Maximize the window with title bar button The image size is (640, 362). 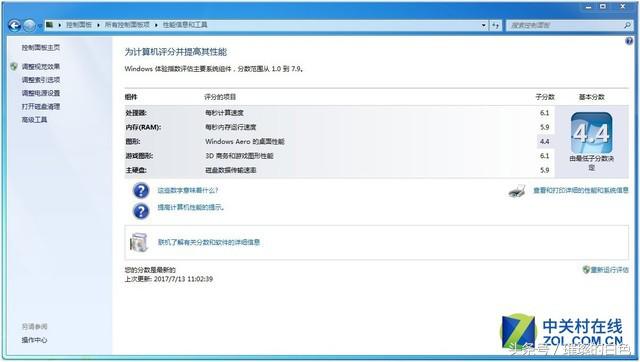[x=603, y=6]
